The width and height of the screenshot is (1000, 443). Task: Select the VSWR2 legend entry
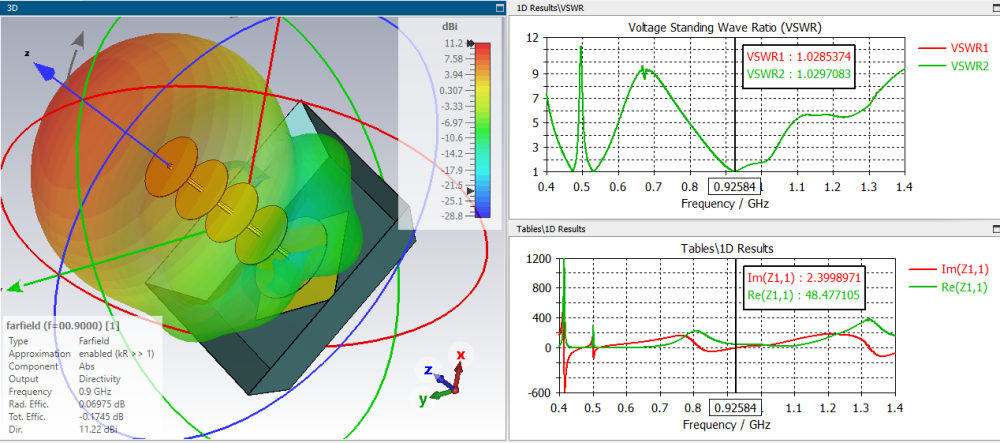[x=953, y=66]
